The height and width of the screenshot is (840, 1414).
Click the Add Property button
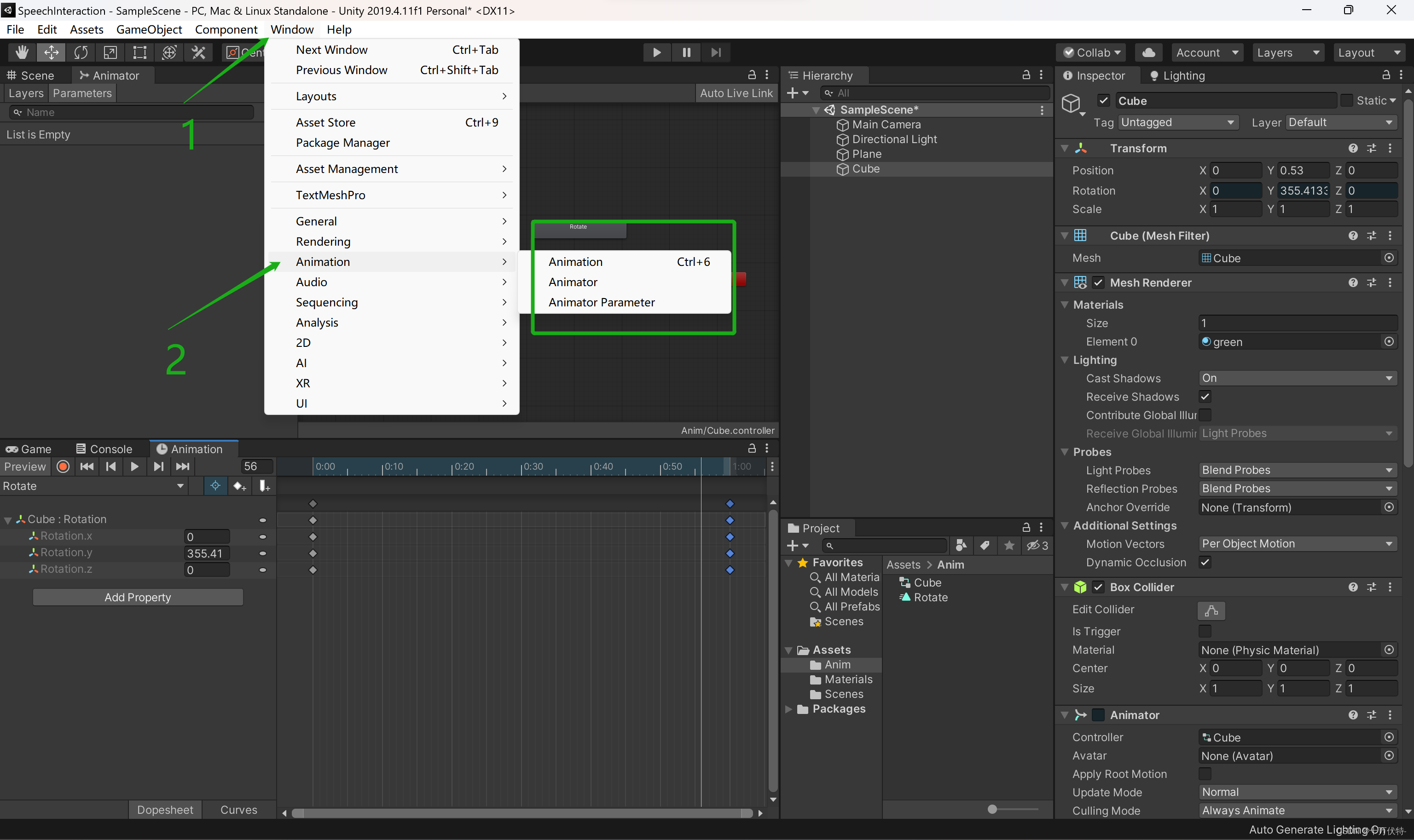pos(138,597)
